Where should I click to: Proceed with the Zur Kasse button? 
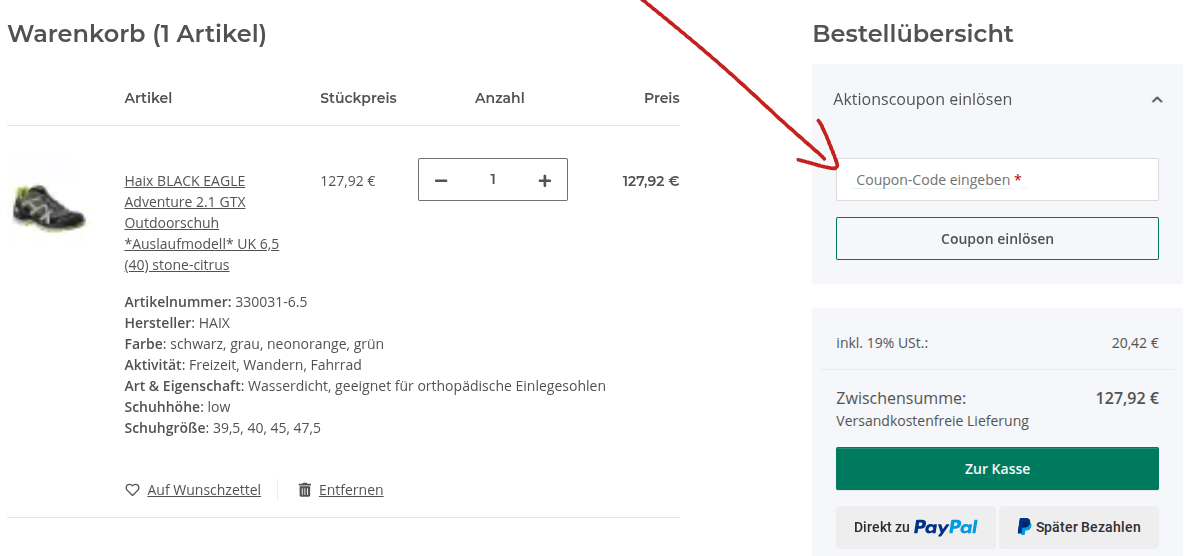pyautogui.click(x=997, y=469)
